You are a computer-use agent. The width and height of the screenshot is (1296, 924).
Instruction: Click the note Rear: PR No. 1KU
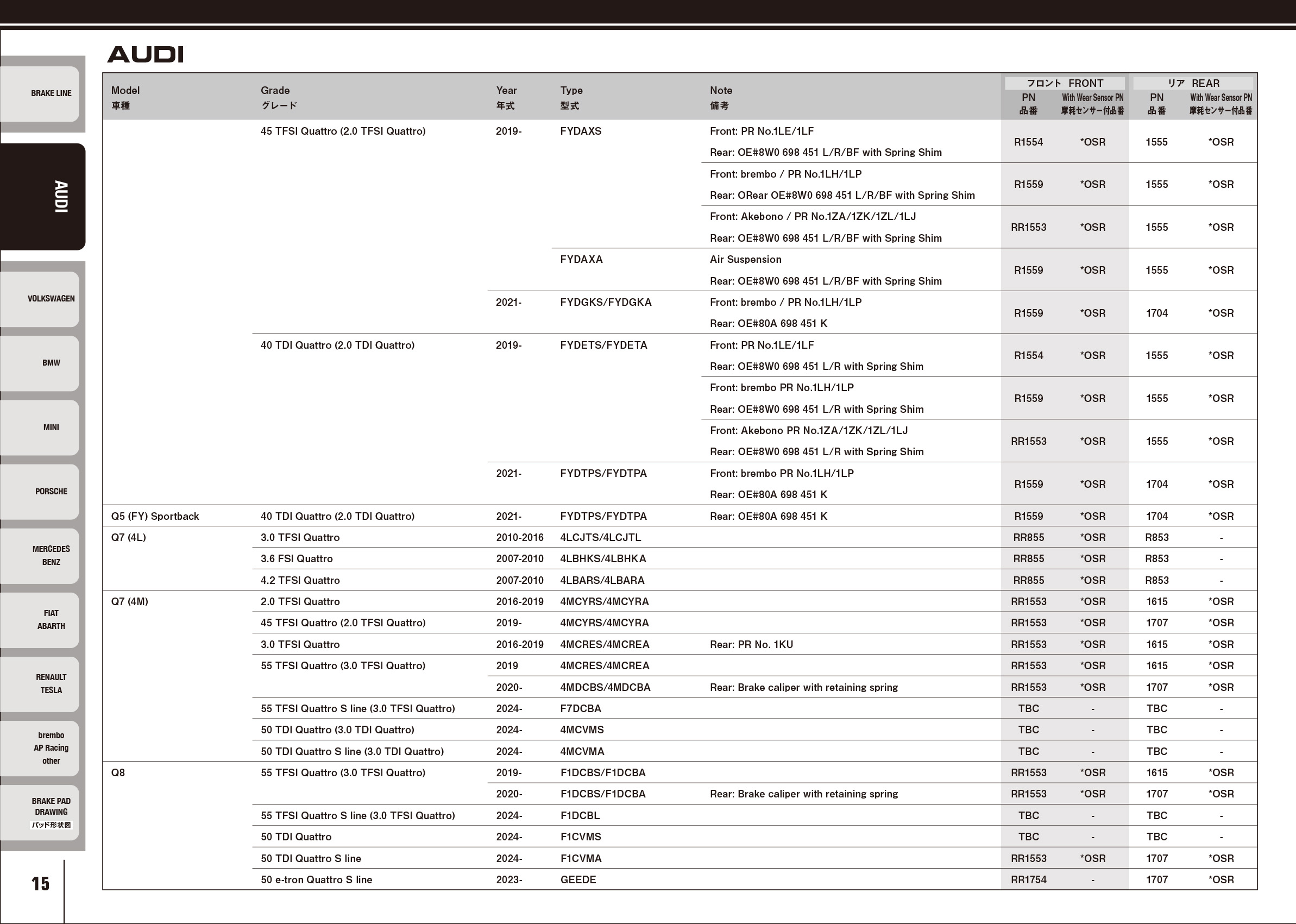(751, 645)
